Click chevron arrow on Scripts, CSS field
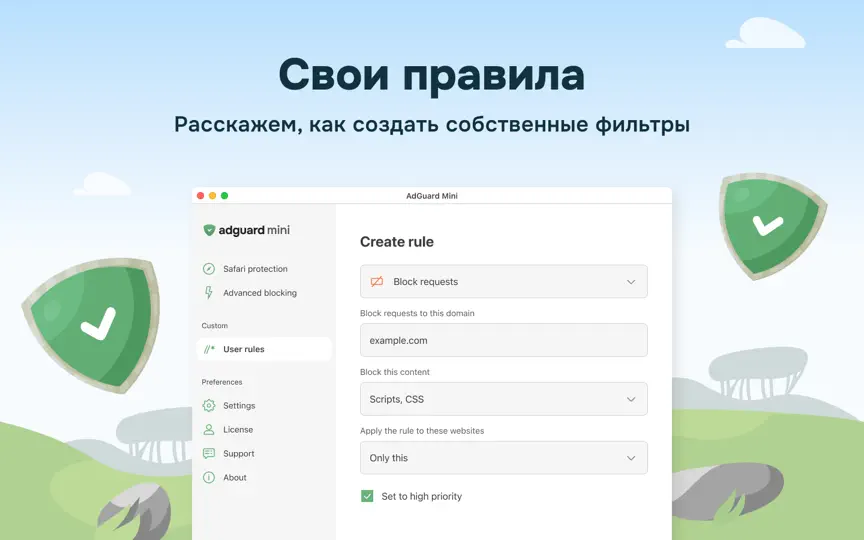The width and height of the screenshot is (864, 540). tap(631, 399)
